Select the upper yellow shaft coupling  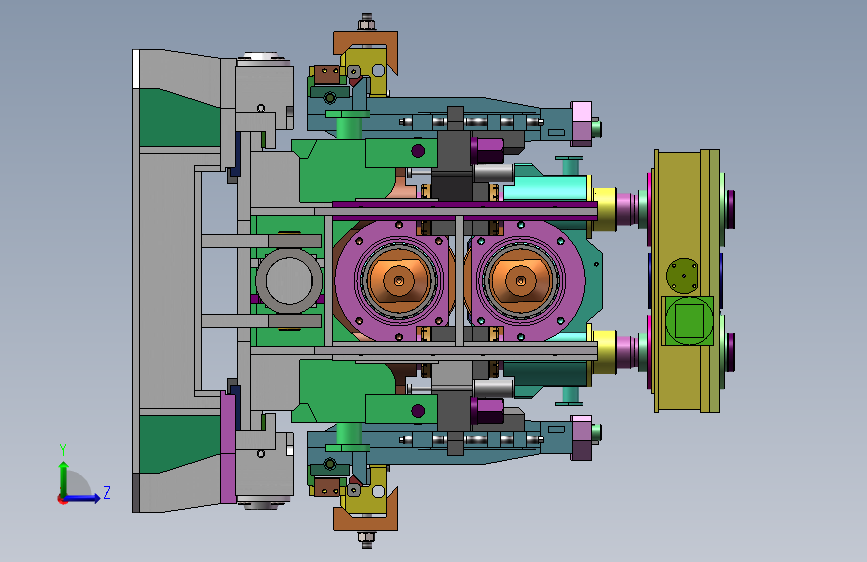(x=605, y=209)
